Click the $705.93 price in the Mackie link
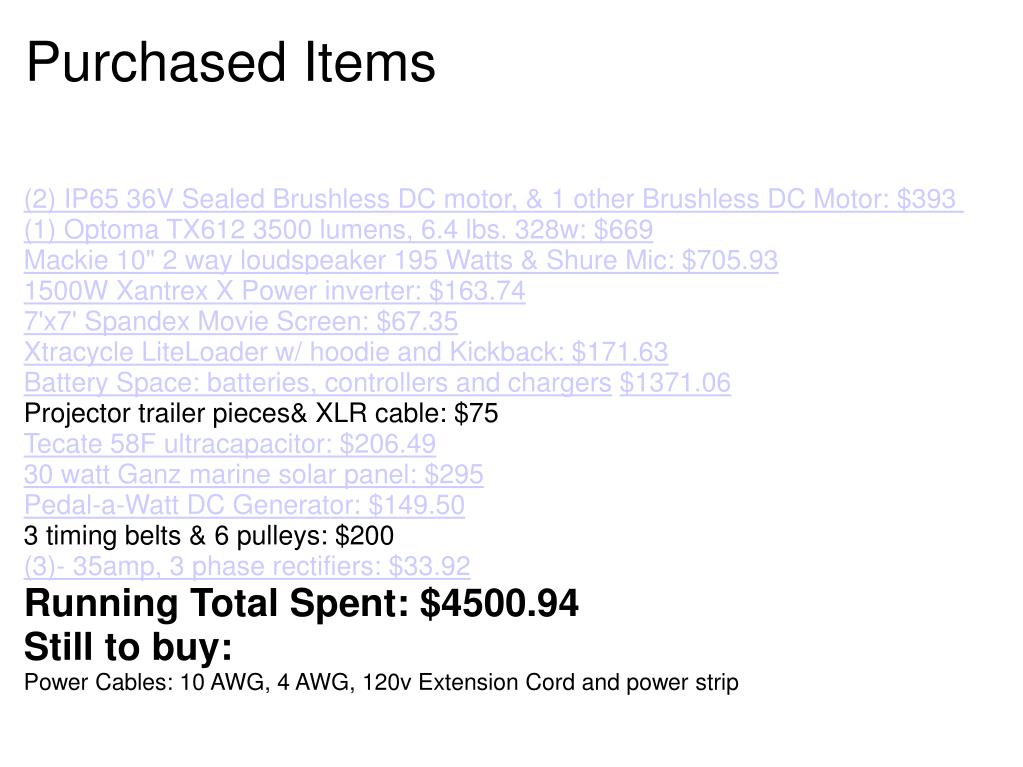 [730, 260]
